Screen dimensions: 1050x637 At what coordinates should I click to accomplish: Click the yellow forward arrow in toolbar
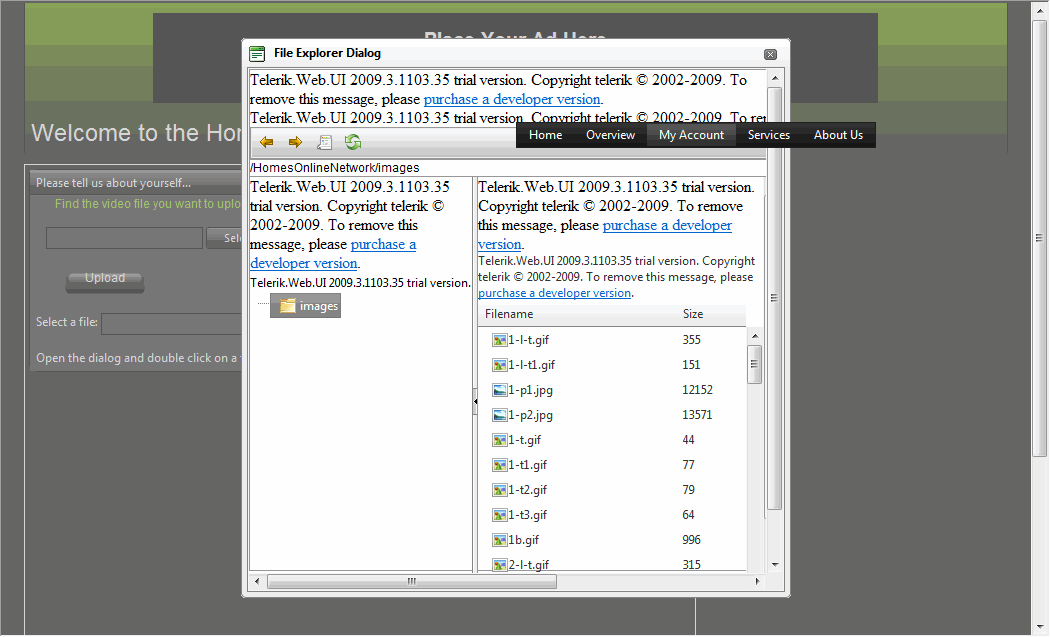coord(295,142)
